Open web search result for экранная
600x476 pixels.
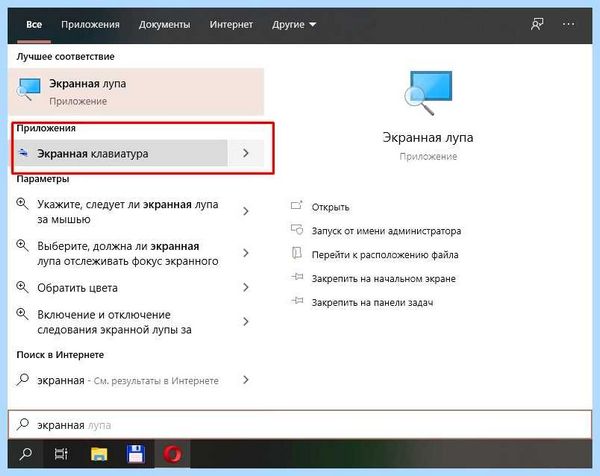tap(128, 381)
